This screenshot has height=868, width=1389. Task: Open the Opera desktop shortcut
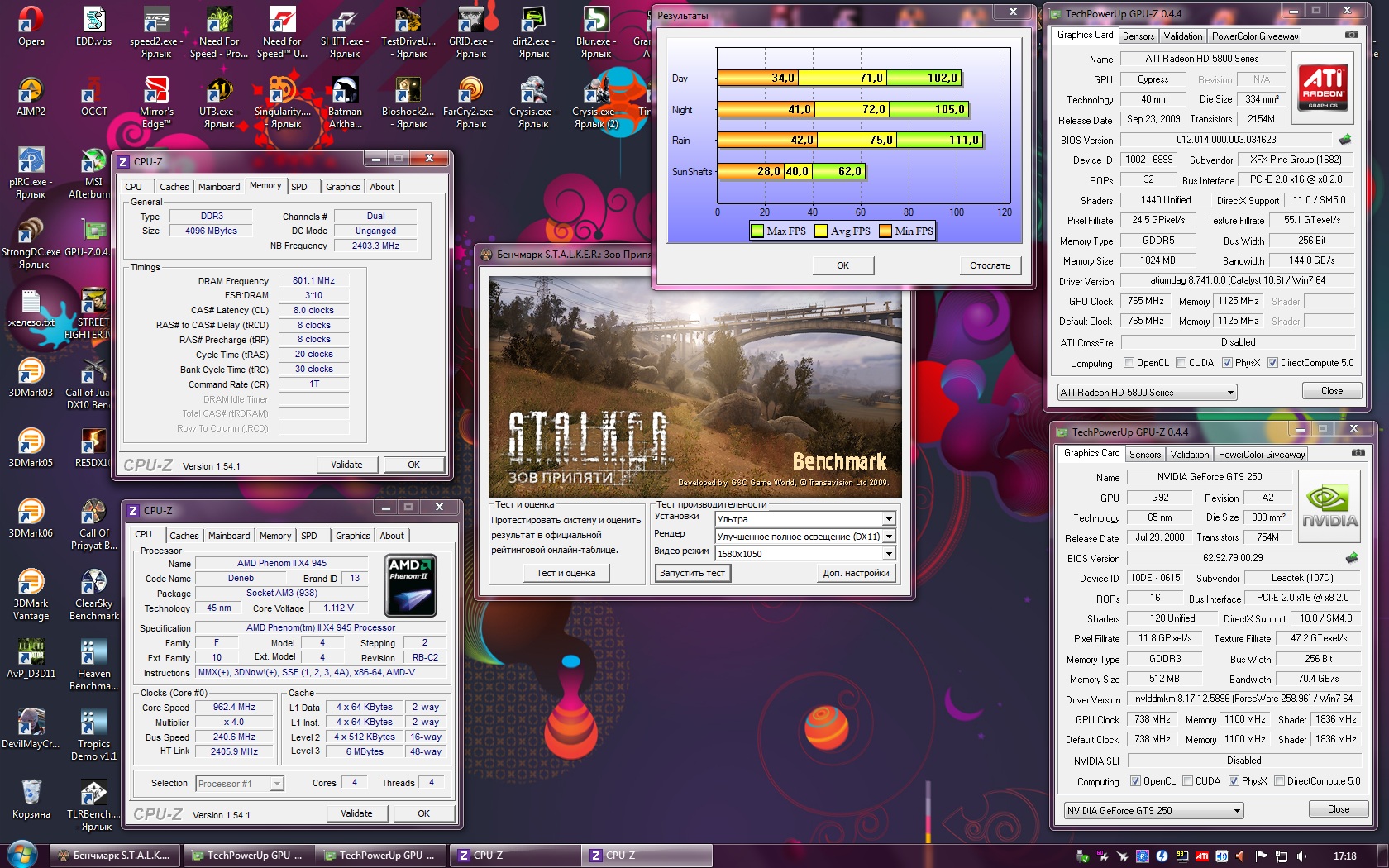pyautogui.click(x=31, y=25)
